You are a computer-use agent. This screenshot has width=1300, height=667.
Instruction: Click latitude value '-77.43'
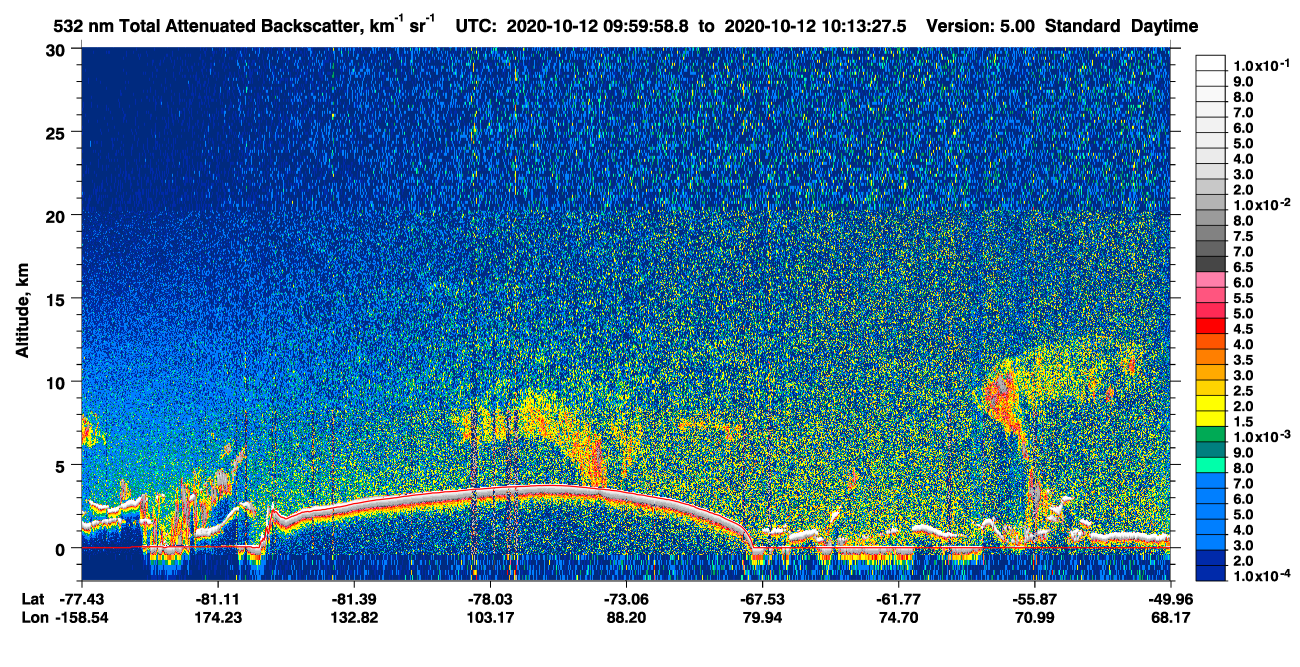[x=83, y=599]
